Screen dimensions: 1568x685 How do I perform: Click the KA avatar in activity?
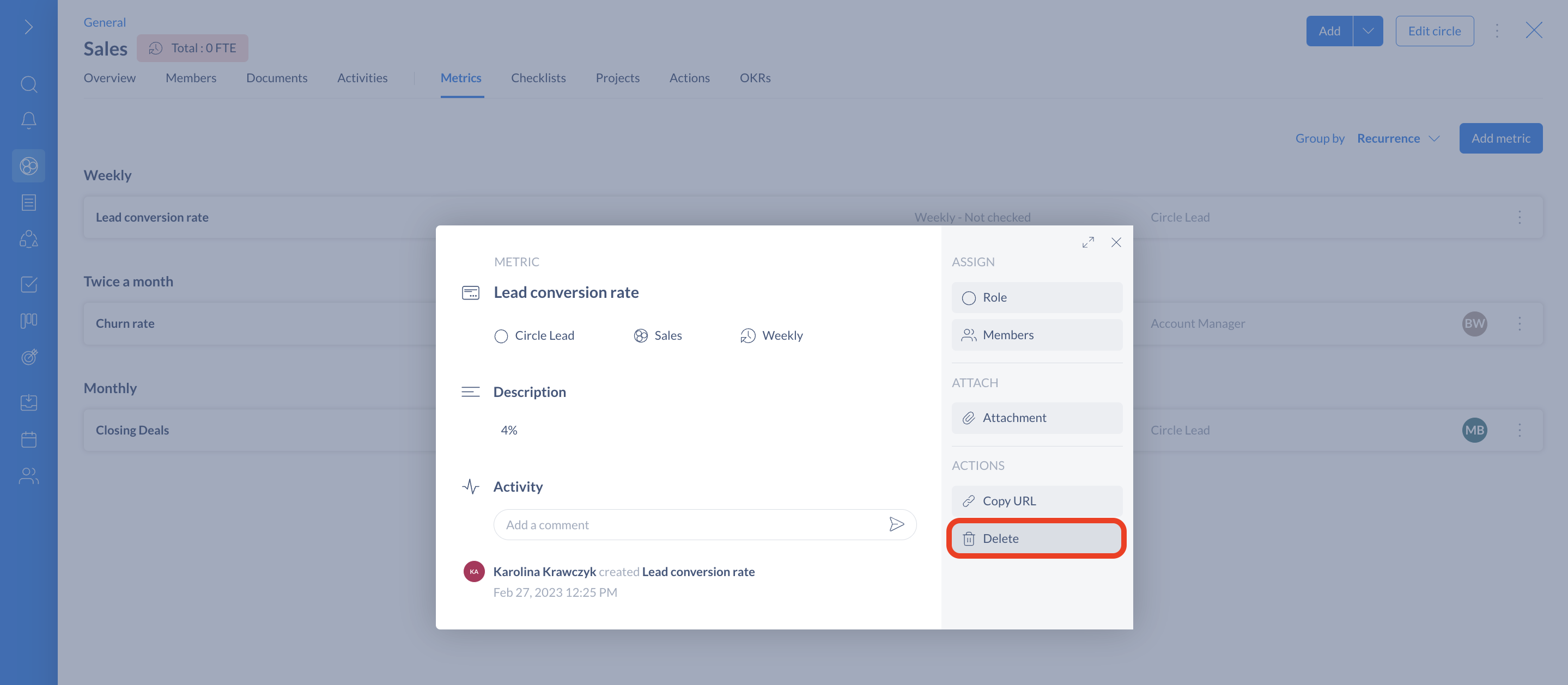click(473, 571)
